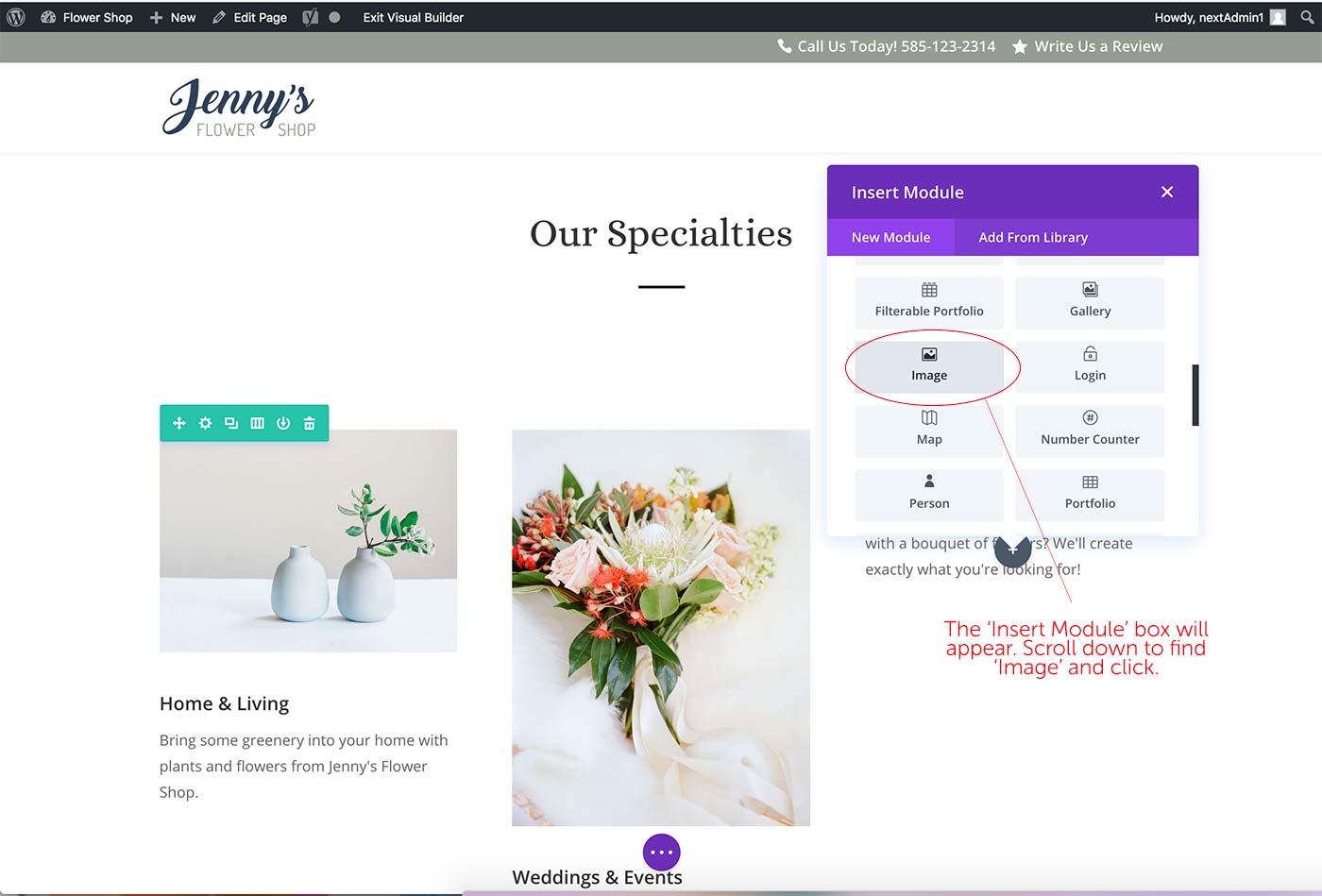Select the New Module tab
1322x896 pixels.
click(890, 237)
